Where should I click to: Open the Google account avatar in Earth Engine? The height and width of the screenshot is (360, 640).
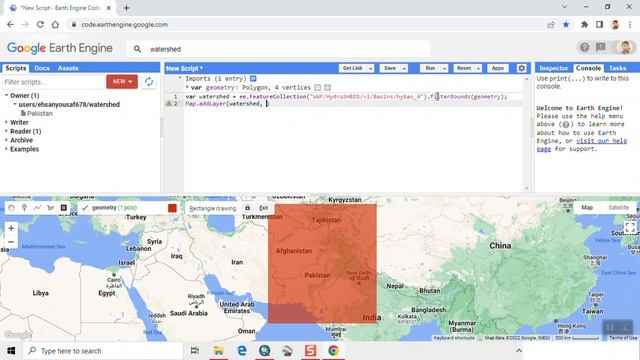[625, 47]
